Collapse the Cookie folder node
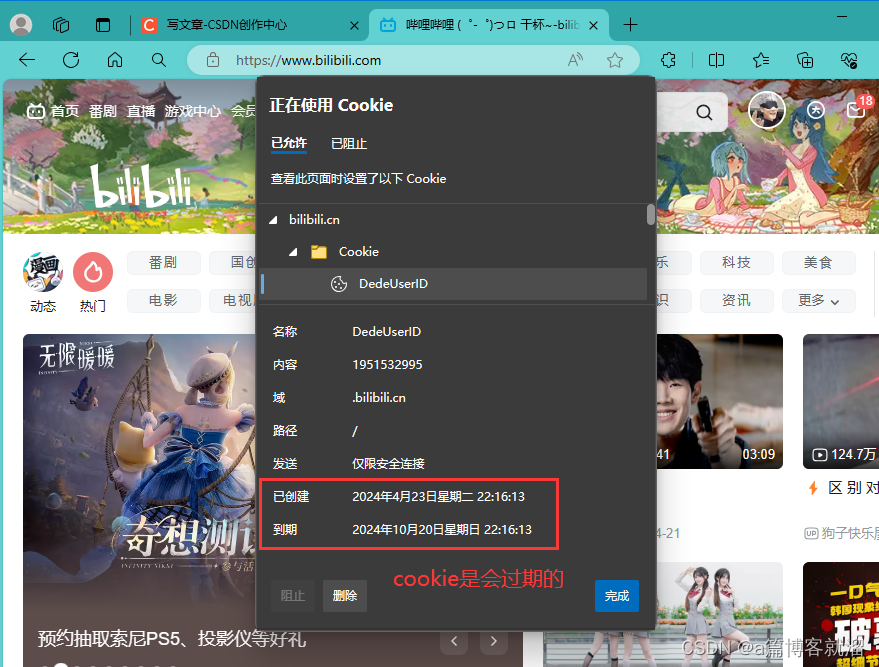The width and height of the screenshot is (879, 667). coord(293,252)
